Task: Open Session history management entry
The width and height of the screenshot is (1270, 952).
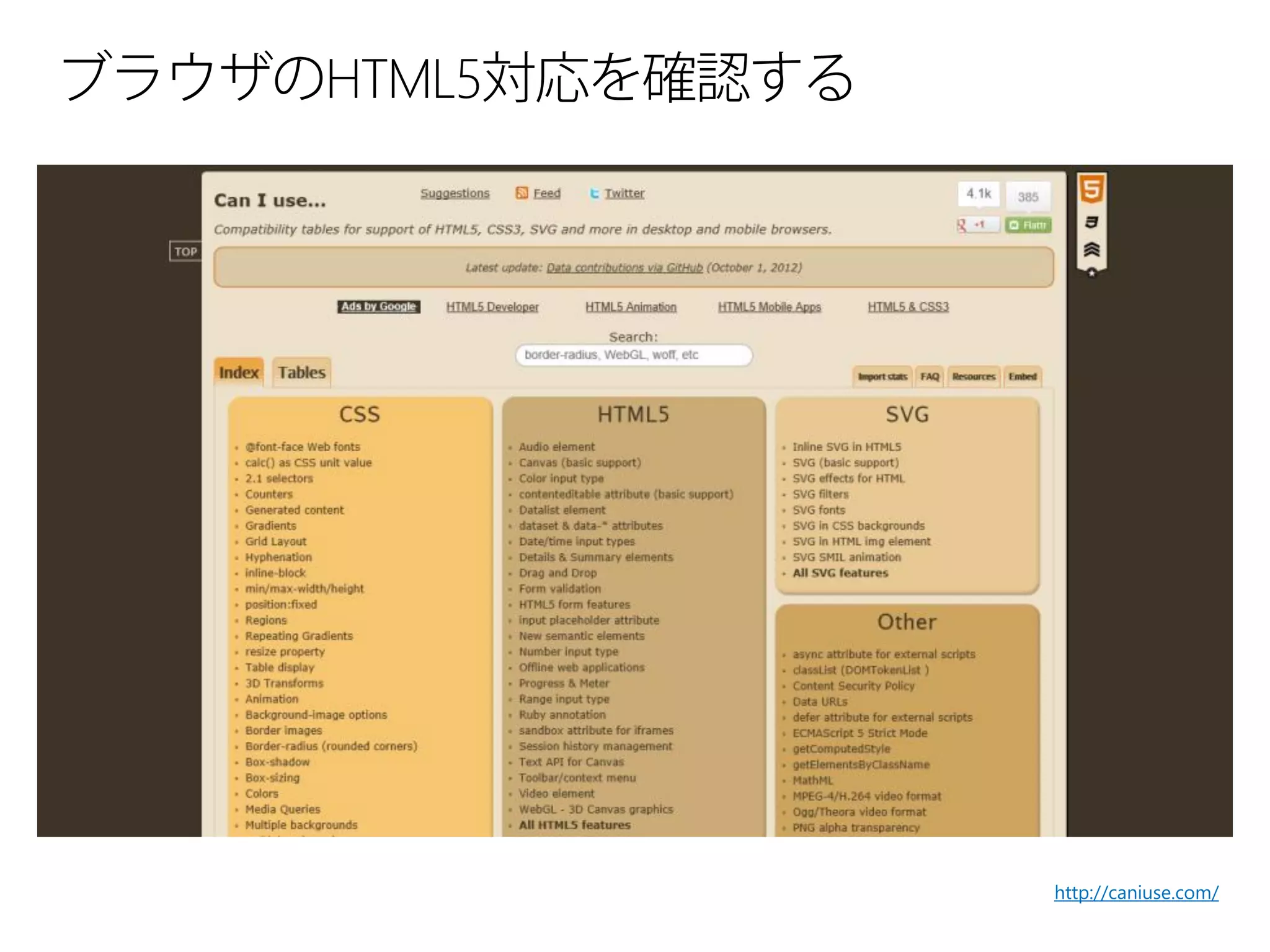Action: tap(595, 746)
